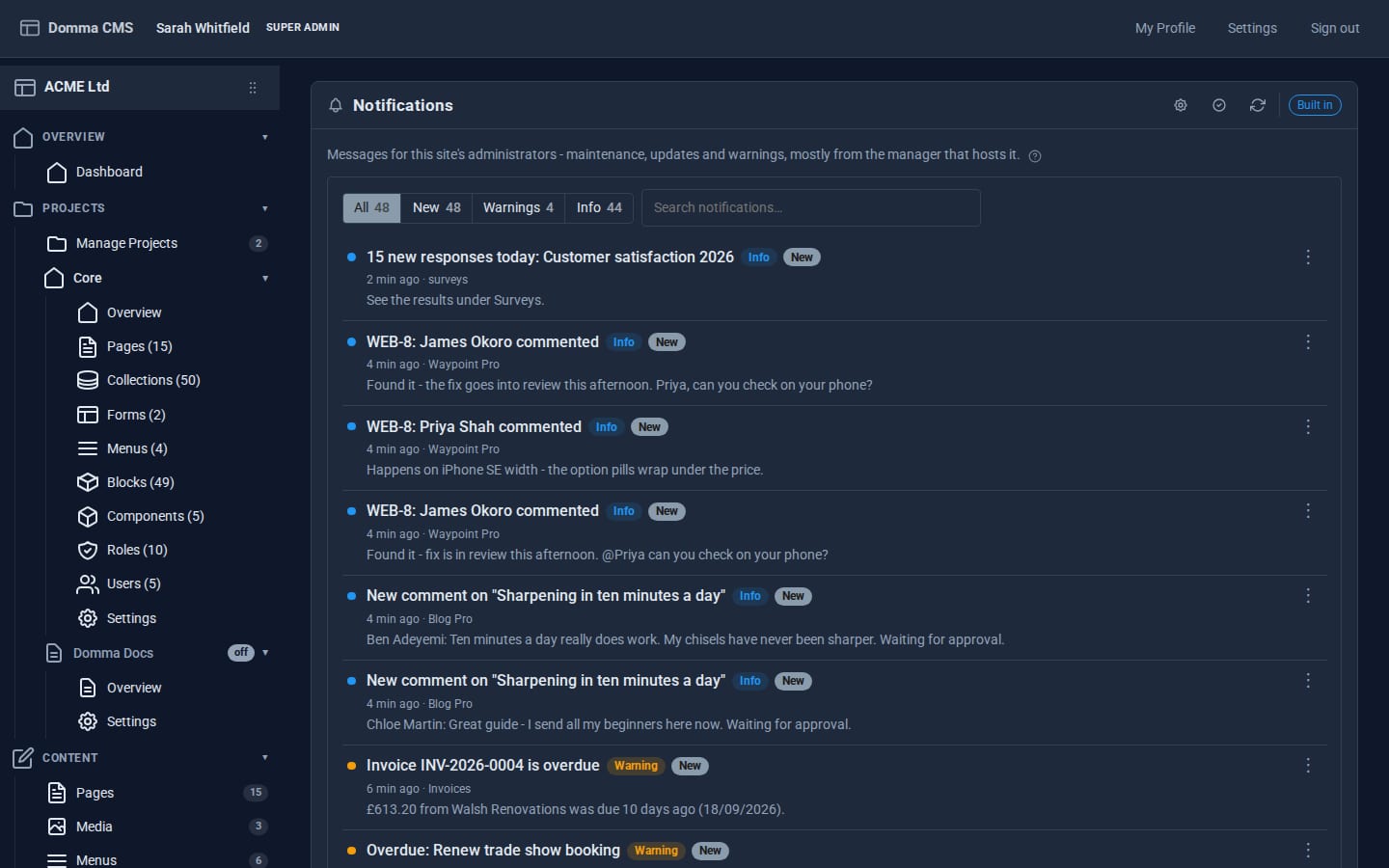
Task: Open the Overdue: Renew trade show booking notification
Action: (x=493, y=851)
